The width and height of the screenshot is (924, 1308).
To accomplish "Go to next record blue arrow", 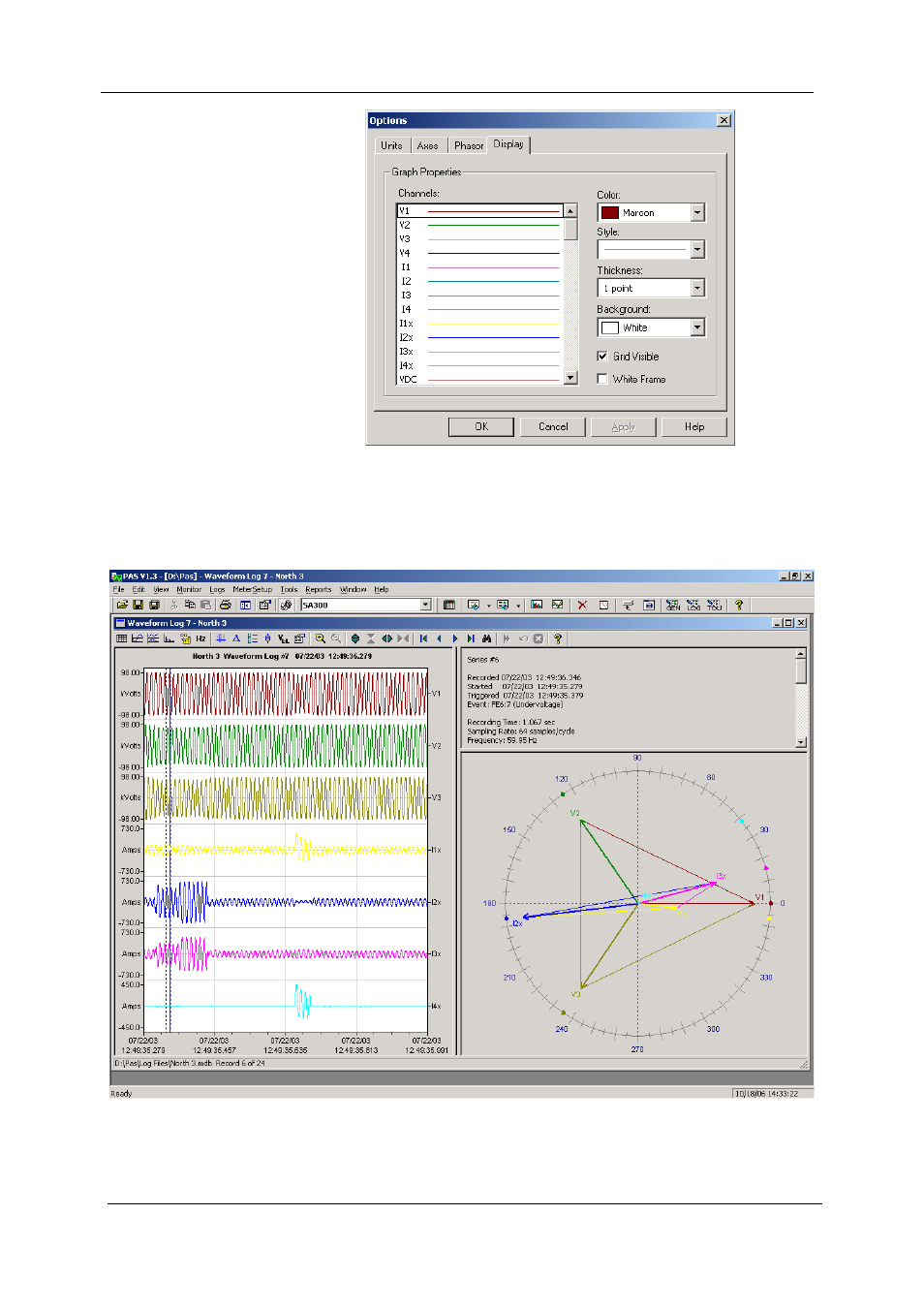I will (x=455, y=638).
